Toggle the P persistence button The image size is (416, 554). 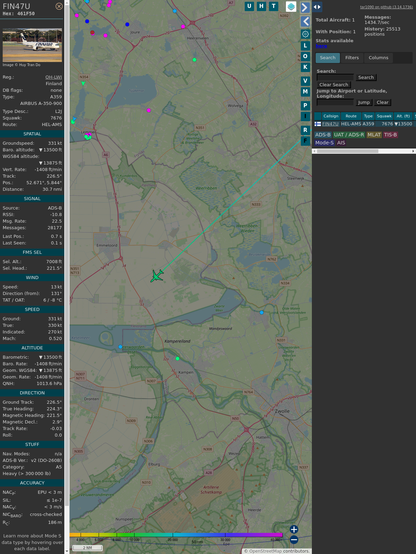[305, 105]
